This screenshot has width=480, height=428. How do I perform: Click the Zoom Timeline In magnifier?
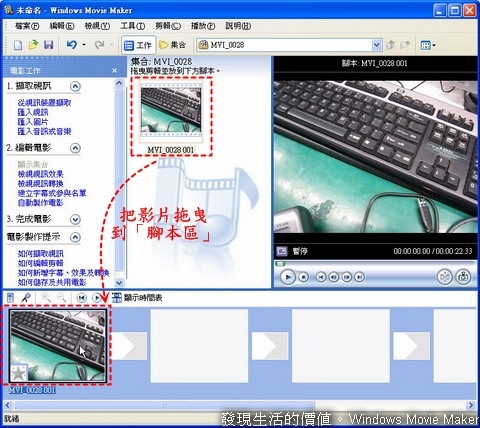tap(46, 298)
